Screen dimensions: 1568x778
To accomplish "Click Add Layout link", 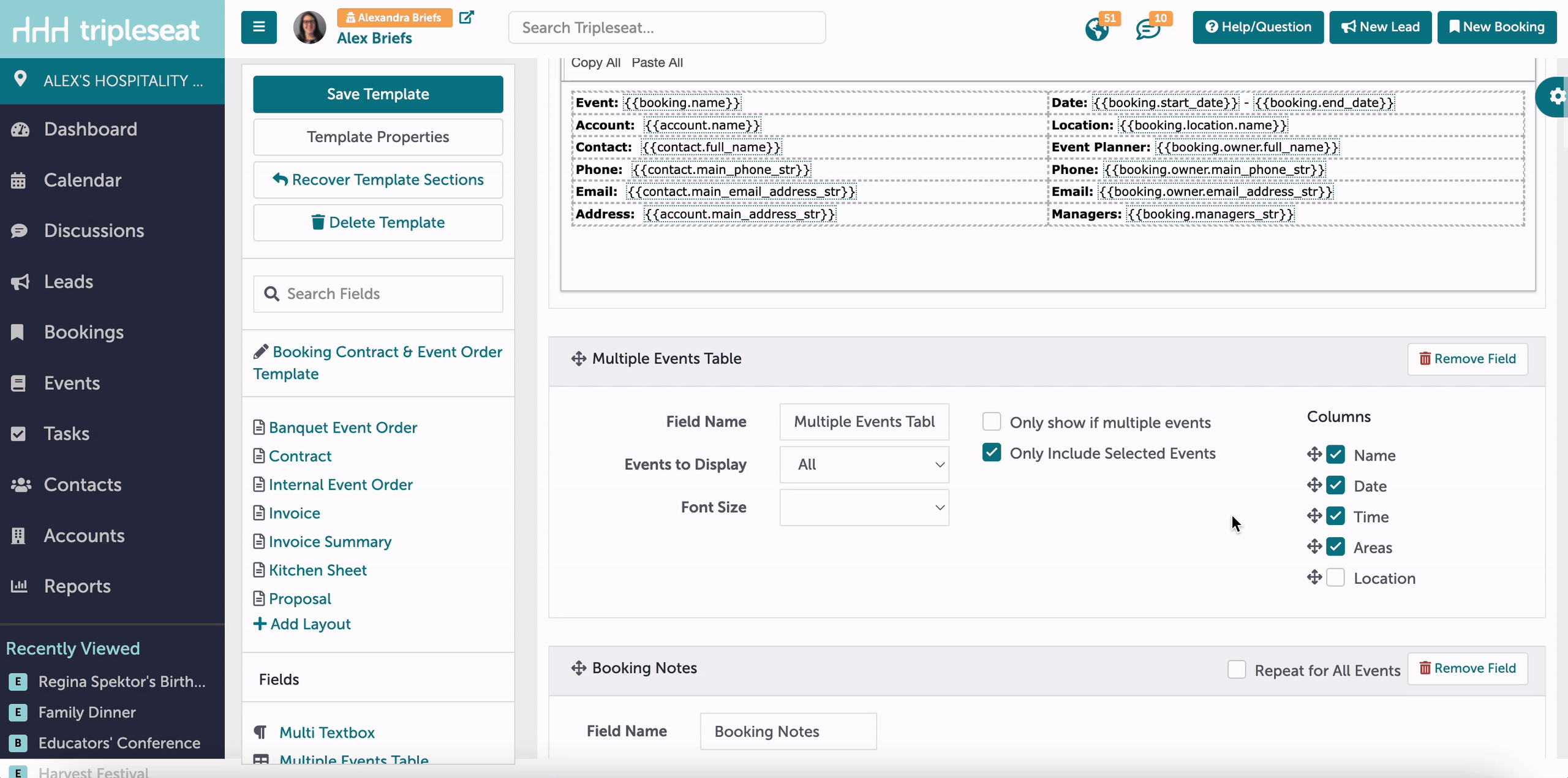I will (302, 624).
